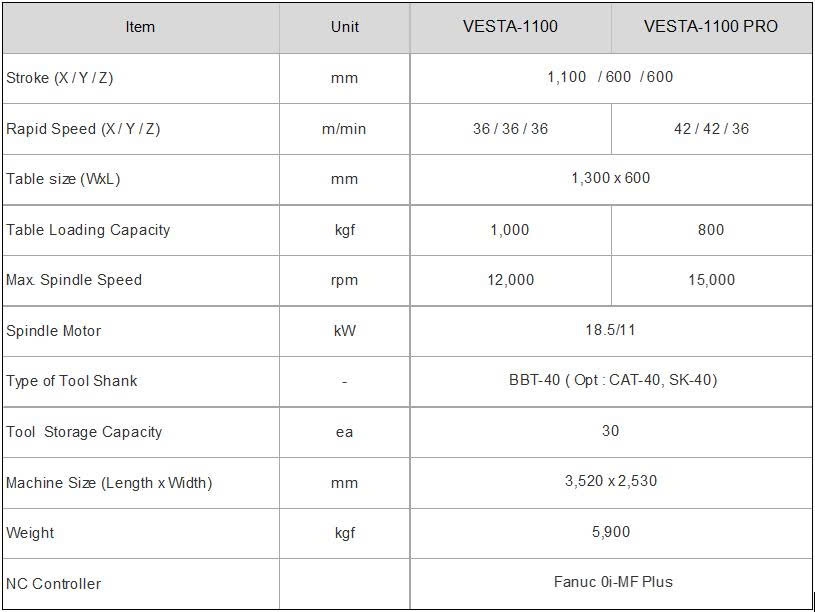Select the VESTA-1100 column header

510,27
